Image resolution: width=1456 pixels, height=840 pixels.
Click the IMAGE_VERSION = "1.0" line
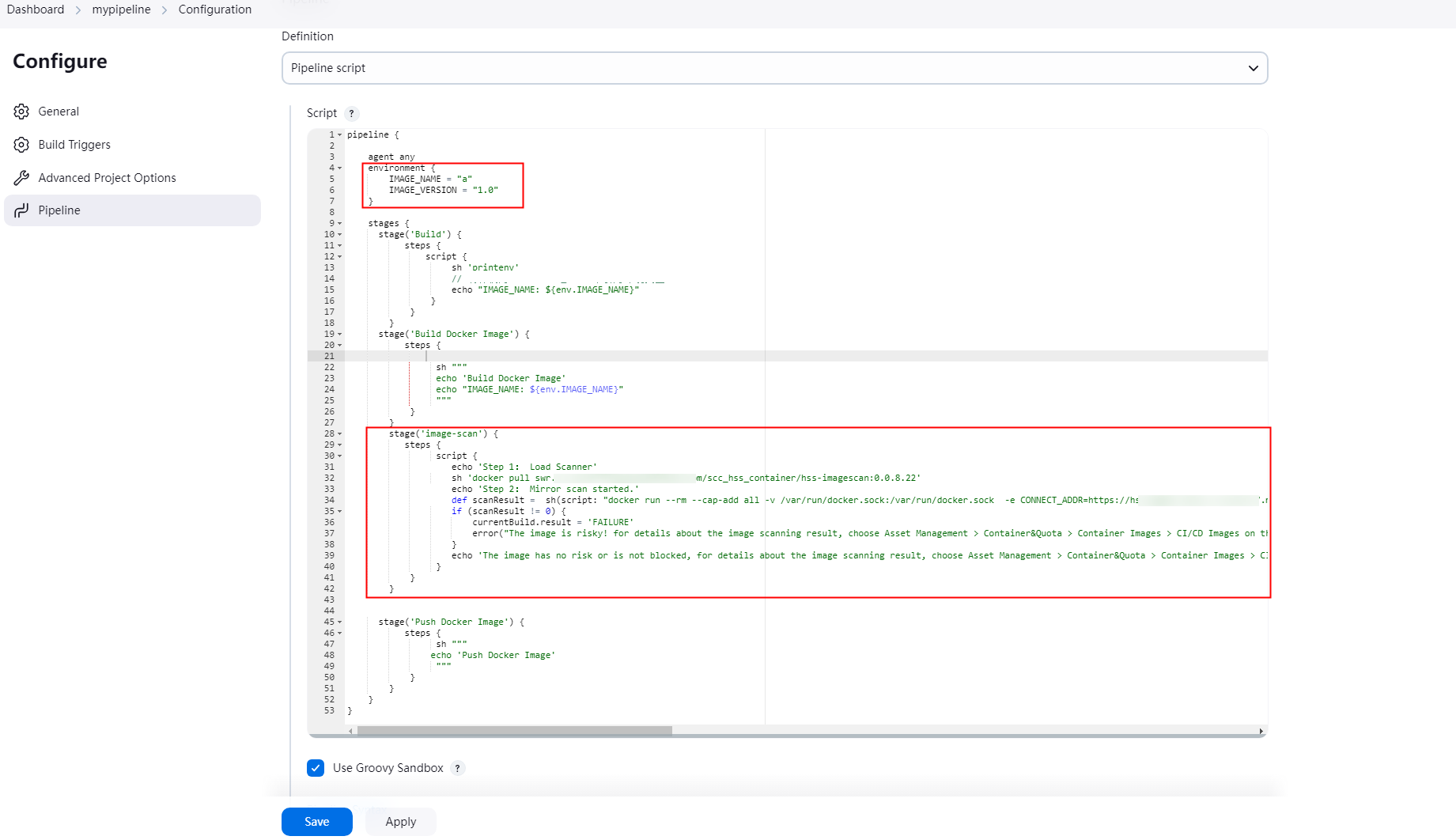click(443, 190)
